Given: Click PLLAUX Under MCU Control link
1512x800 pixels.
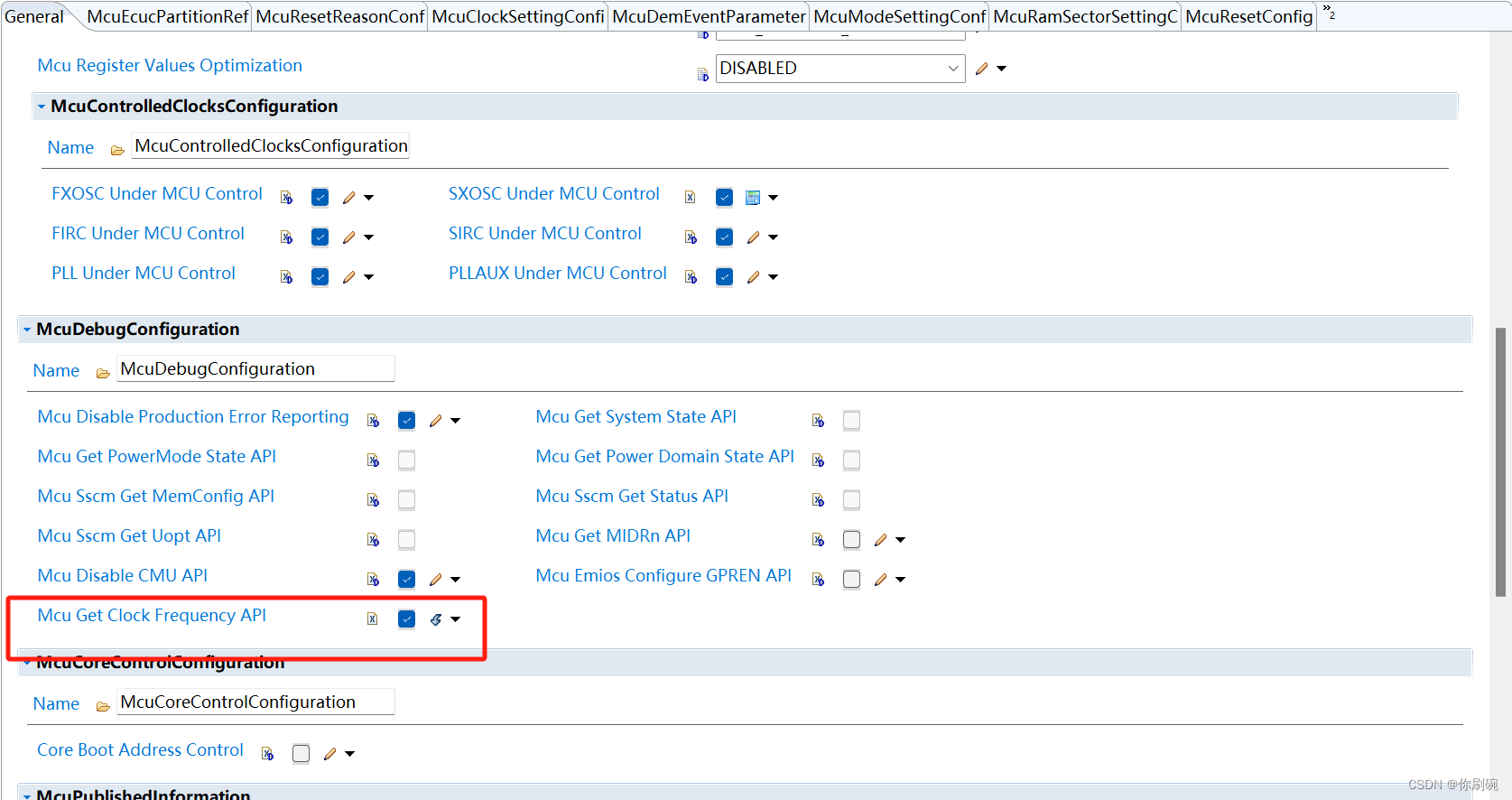Looking at the screenshot, I should (558, 274).
